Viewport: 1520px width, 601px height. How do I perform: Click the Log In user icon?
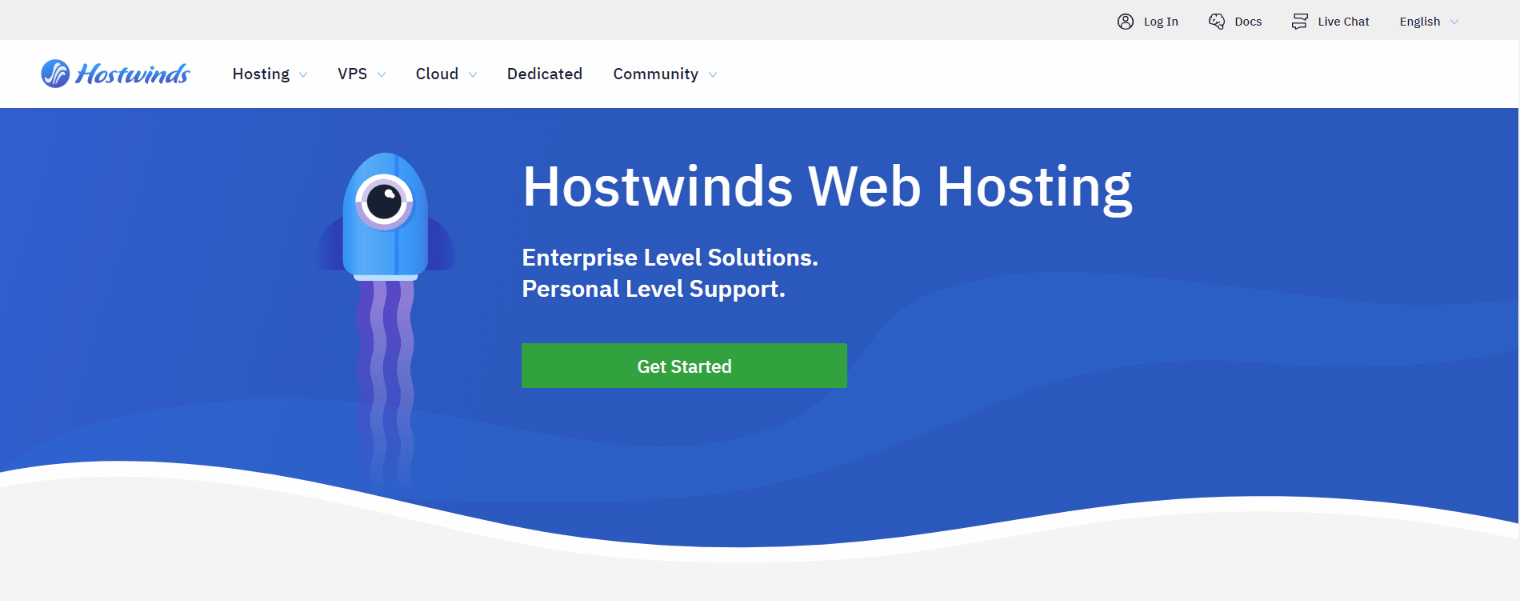(x=1125, y=21)
